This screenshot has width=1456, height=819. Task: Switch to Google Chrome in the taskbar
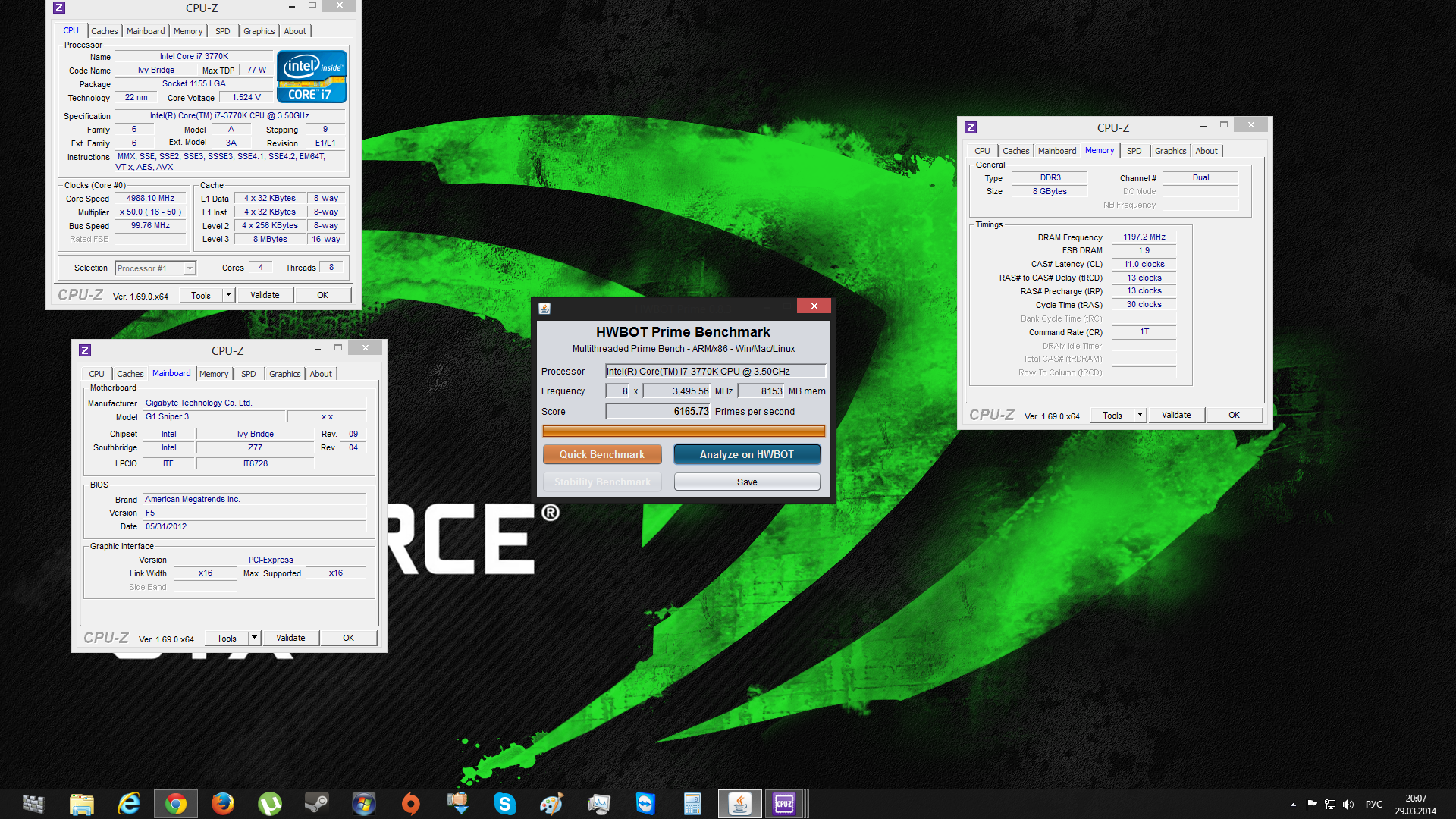tap(176, 804)
